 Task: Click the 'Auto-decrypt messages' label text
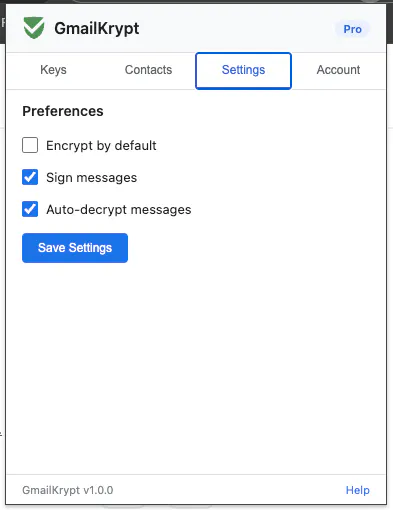(x=119, y=210)
